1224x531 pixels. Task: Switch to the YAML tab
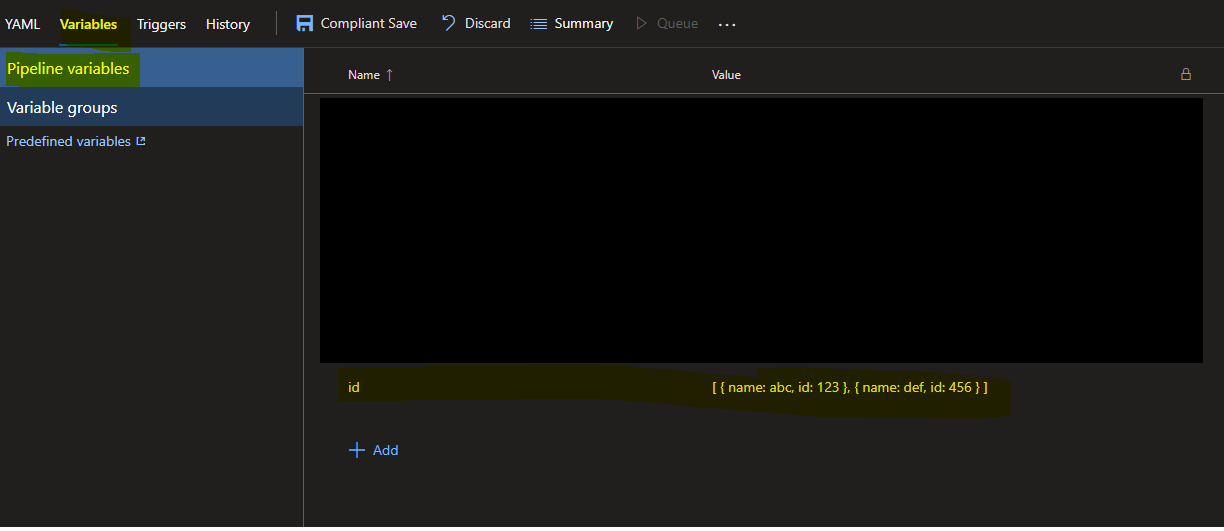(22, 24)
